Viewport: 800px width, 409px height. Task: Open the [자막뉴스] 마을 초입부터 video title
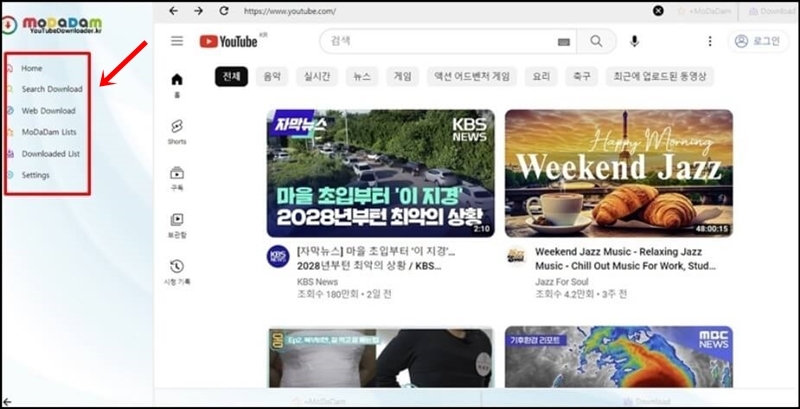pyautogui.click(x=376, y=259)
